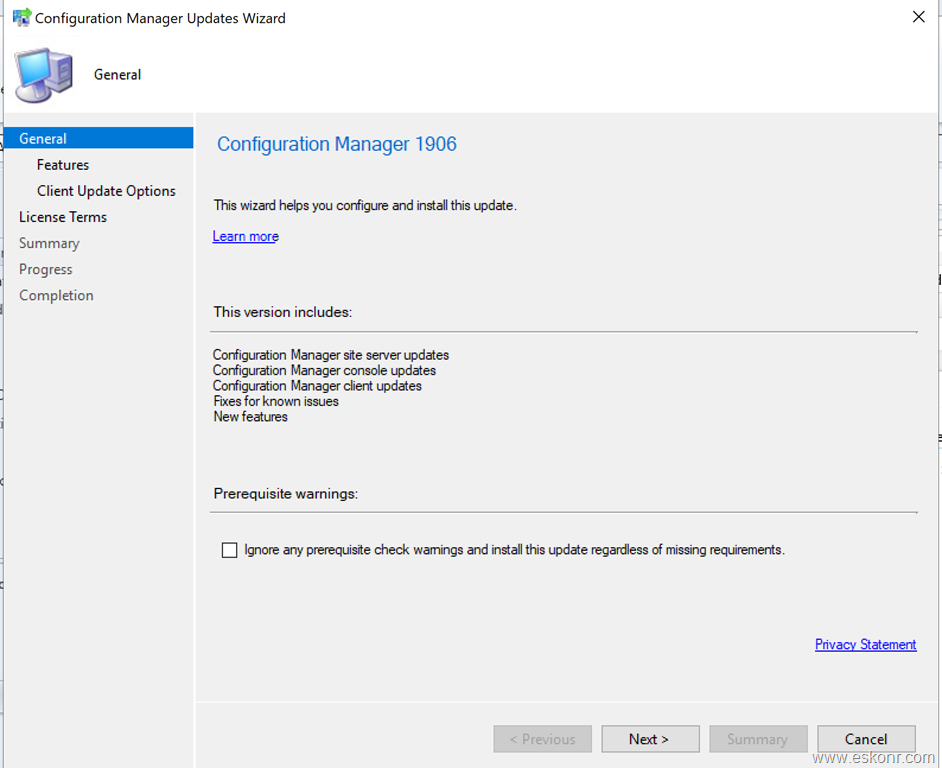Enable ignore prerequisite check warnings
The image size is (942, 768).
coord(229,550)
